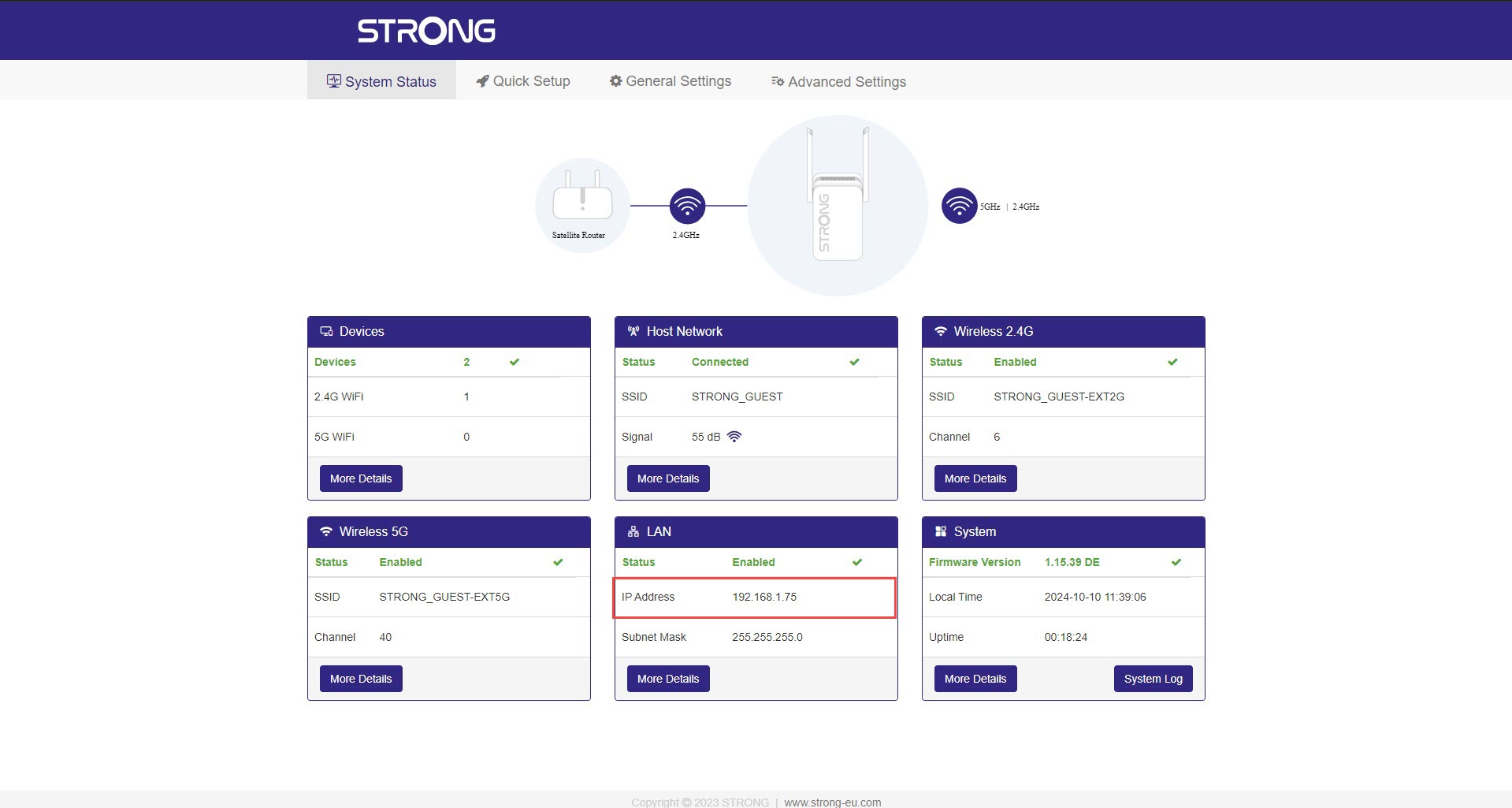1512x808 pixels.
Task: Open More Details in the System panel
Action: tap(975, 679)
